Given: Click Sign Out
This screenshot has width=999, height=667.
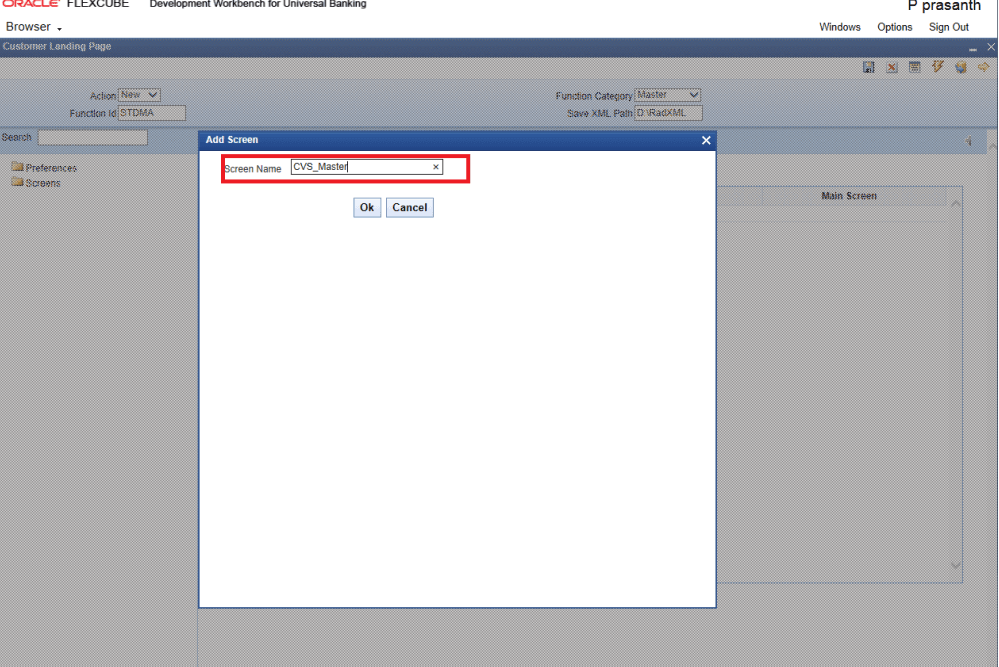Looking at the screenshot, I should click(x=949, y=27).
